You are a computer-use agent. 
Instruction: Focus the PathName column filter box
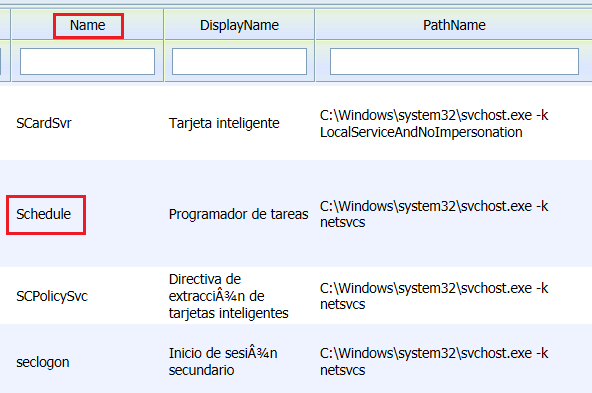[454, 61]
